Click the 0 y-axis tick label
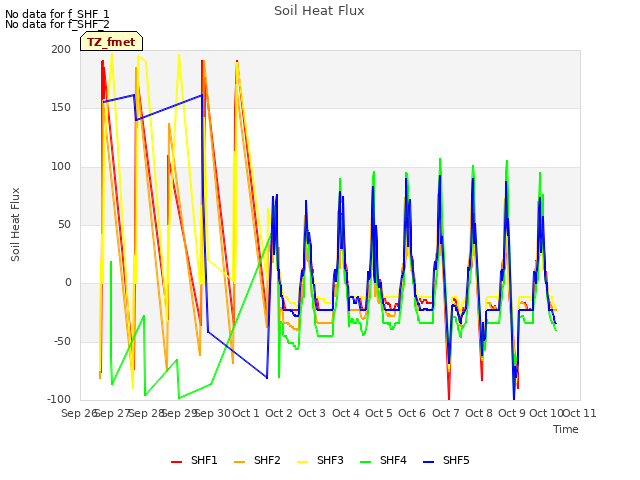 68,283
